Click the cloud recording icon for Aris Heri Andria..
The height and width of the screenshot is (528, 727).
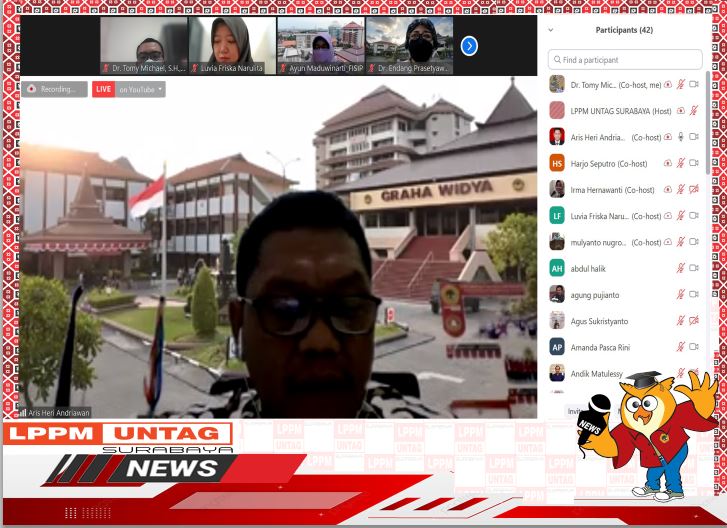[668, 137]
